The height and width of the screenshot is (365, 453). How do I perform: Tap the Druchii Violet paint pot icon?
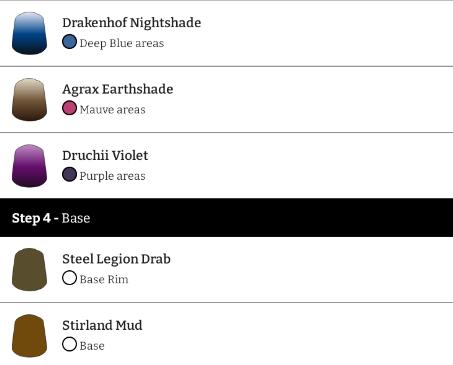pyautogui.click(x=29, y=166)
